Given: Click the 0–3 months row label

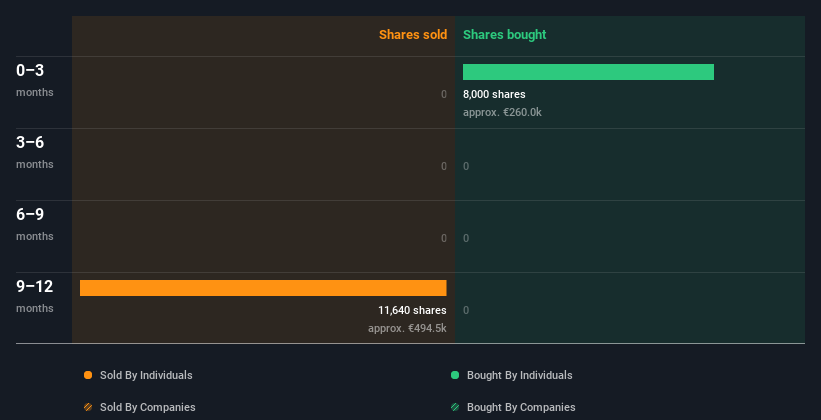Looking at the screenshot, I should (35, 80).
